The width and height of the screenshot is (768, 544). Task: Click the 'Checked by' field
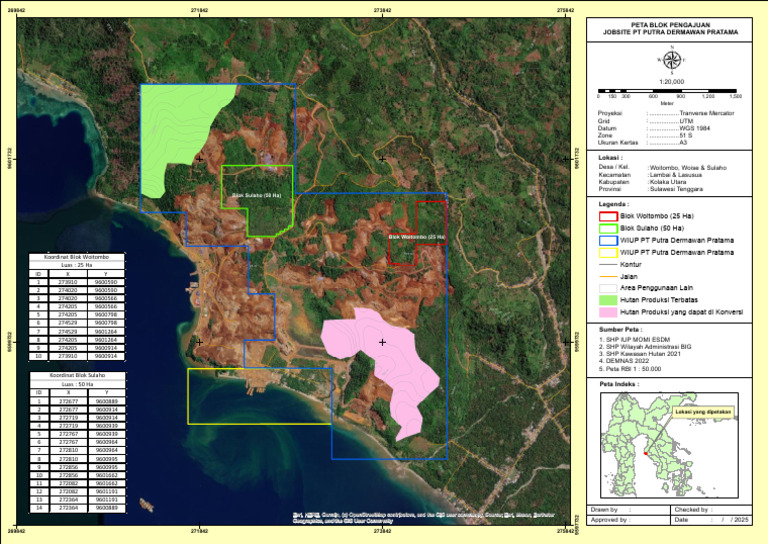(x=711, y=510)
